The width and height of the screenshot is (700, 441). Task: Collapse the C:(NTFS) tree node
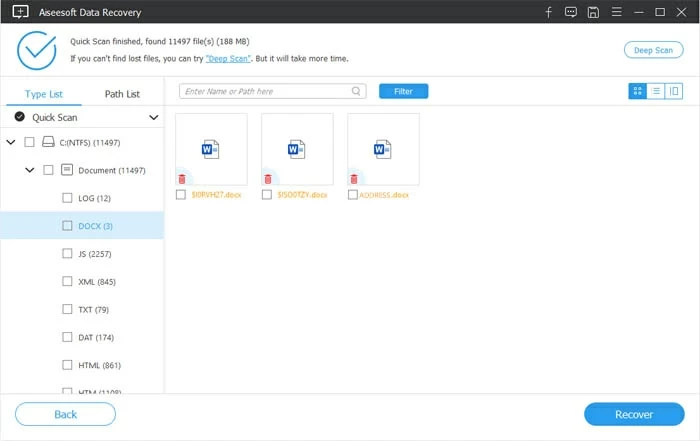[x=11, y=143]
